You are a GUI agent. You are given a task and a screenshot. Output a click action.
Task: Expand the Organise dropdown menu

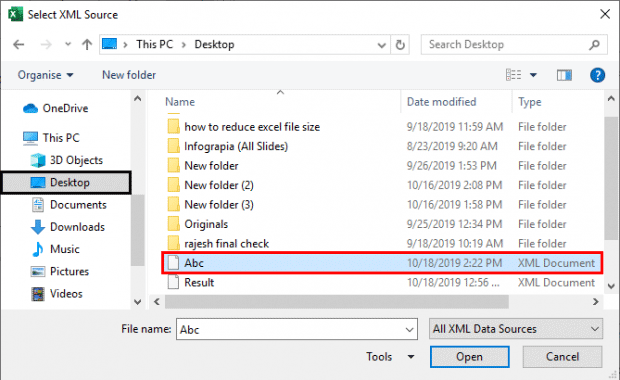click(45, 75)
